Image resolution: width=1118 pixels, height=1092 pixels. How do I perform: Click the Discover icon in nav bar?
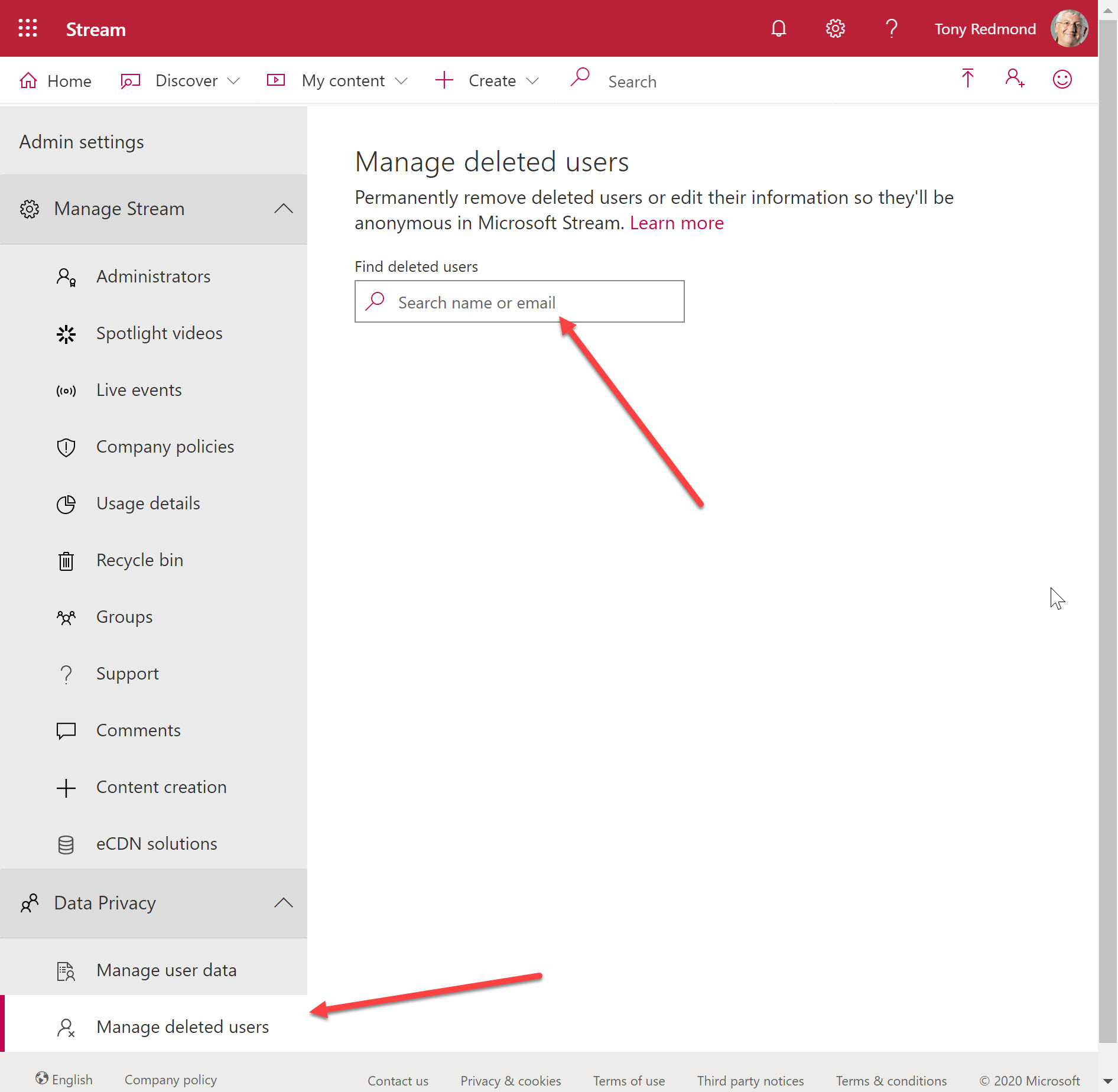click(x=130, y=80)
